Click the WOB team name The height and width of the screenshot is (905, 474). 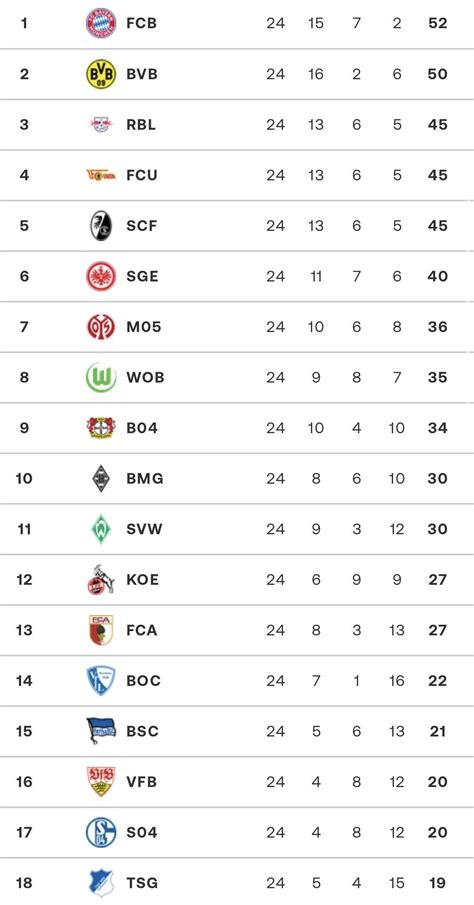coord(145,377)
